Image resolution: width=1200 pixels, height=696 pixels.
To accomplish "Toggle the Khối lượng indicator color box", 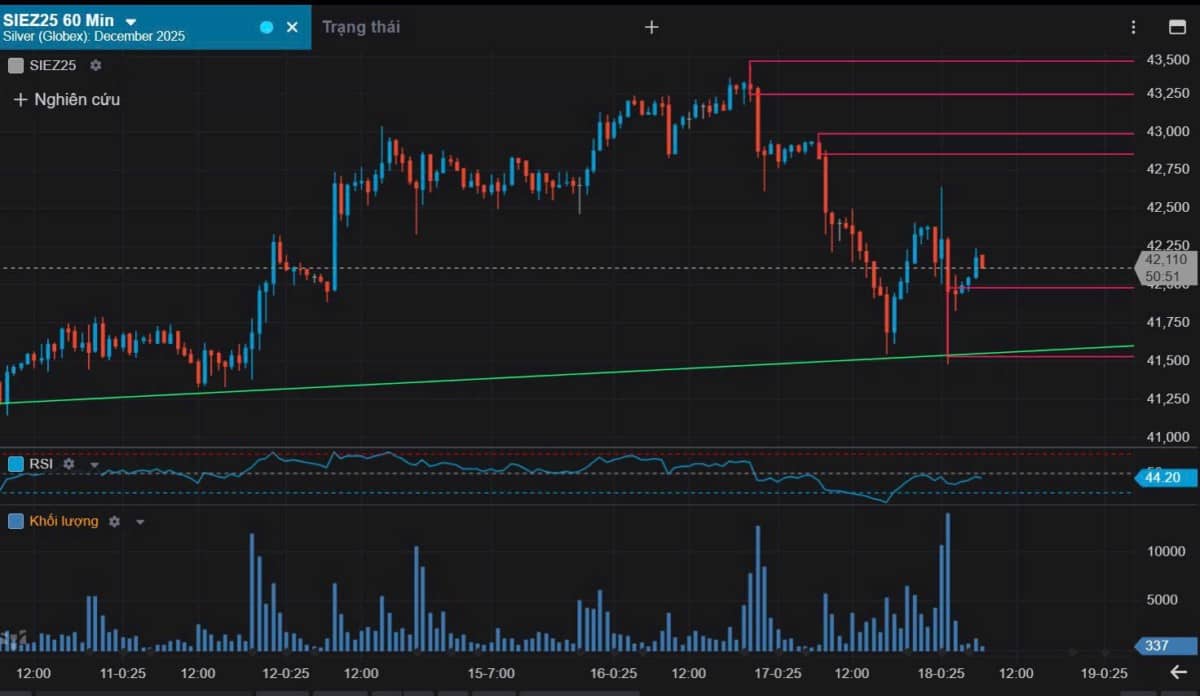I will pyautogui.click(x=15, y=521).
